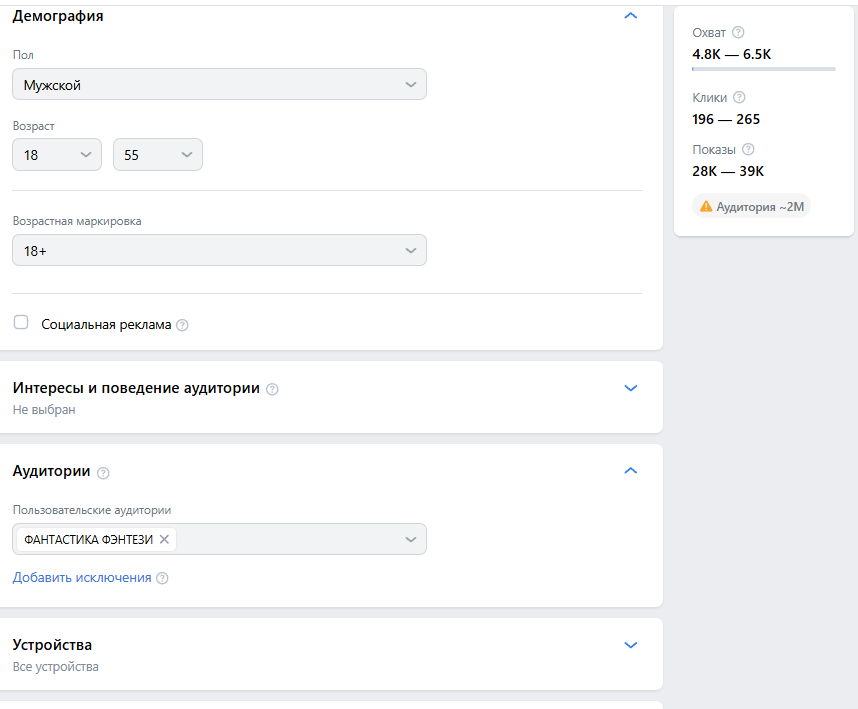Click help icon next to Клики

tap(739, 98)
